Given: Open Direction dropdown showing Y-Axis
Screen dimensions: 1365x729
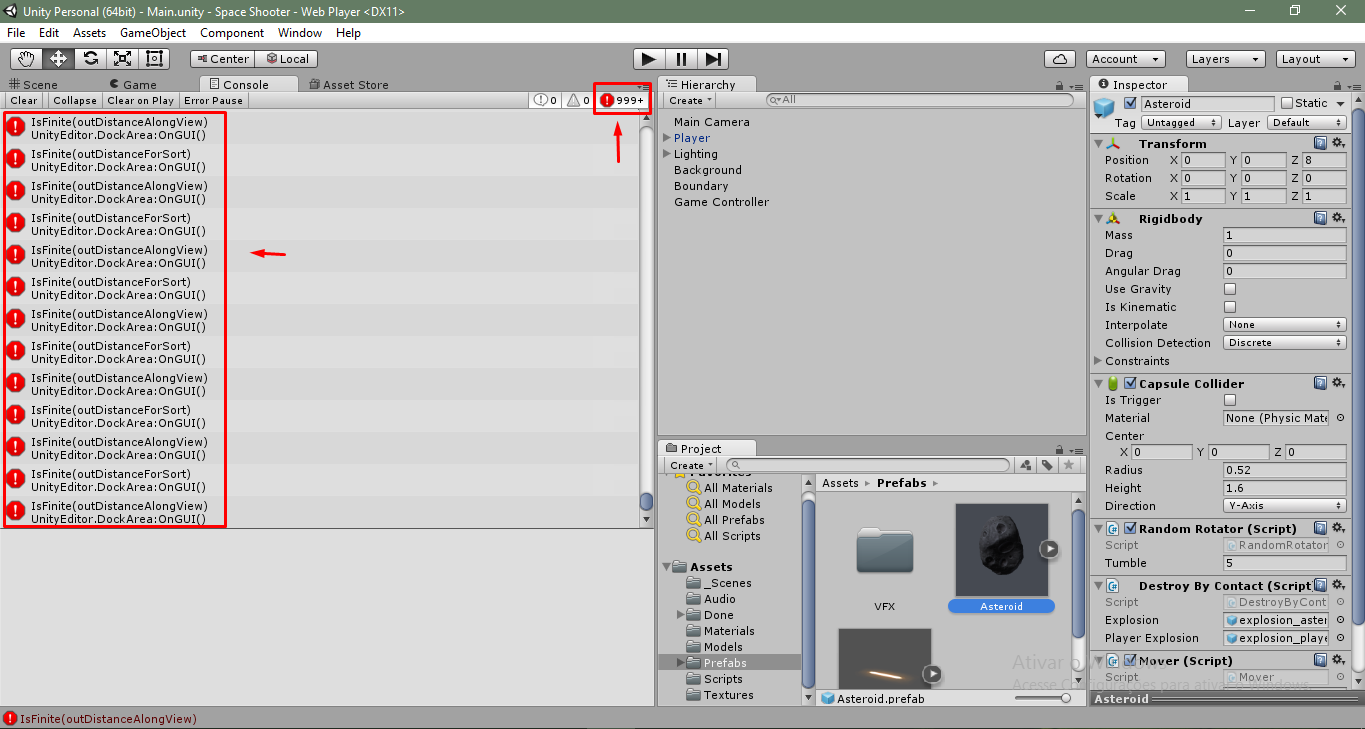Looking at the screenshot, I should [x=1285, y=506].
